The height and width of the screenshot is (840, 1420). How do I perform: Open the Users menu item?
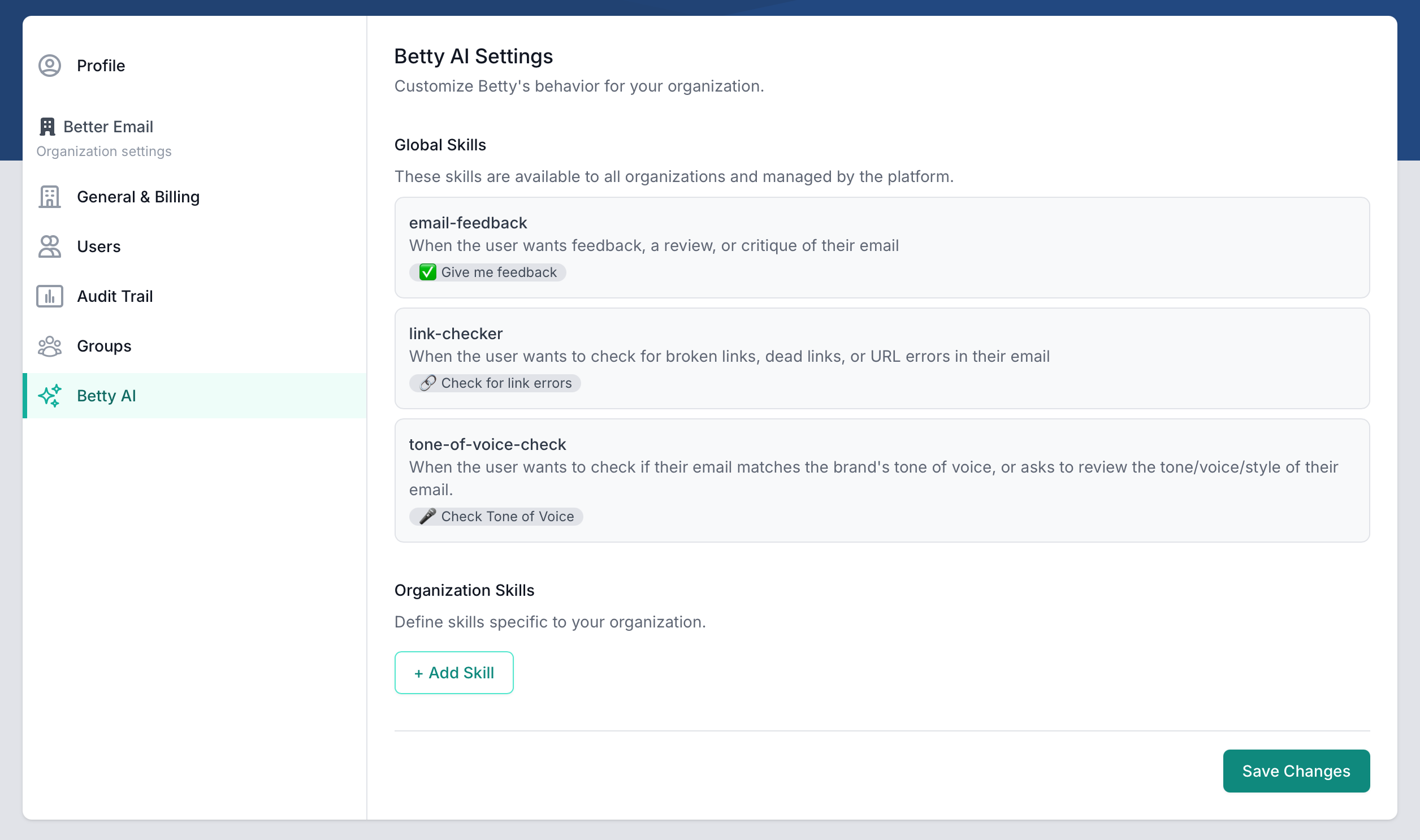click(99, 247)
